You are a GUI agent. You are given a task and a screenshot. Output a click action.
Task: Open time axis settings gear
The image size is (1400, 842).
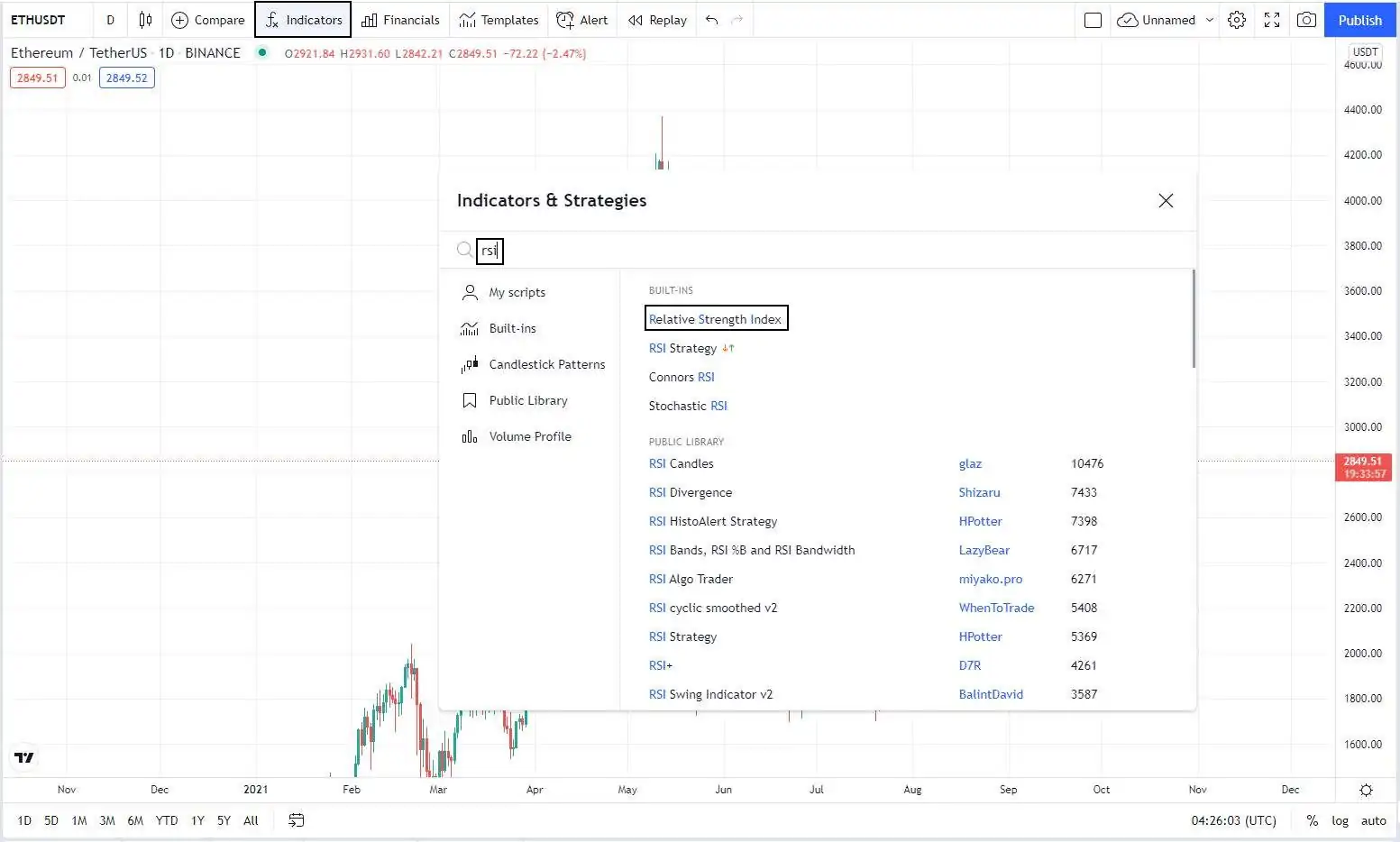pos(1366,790)
